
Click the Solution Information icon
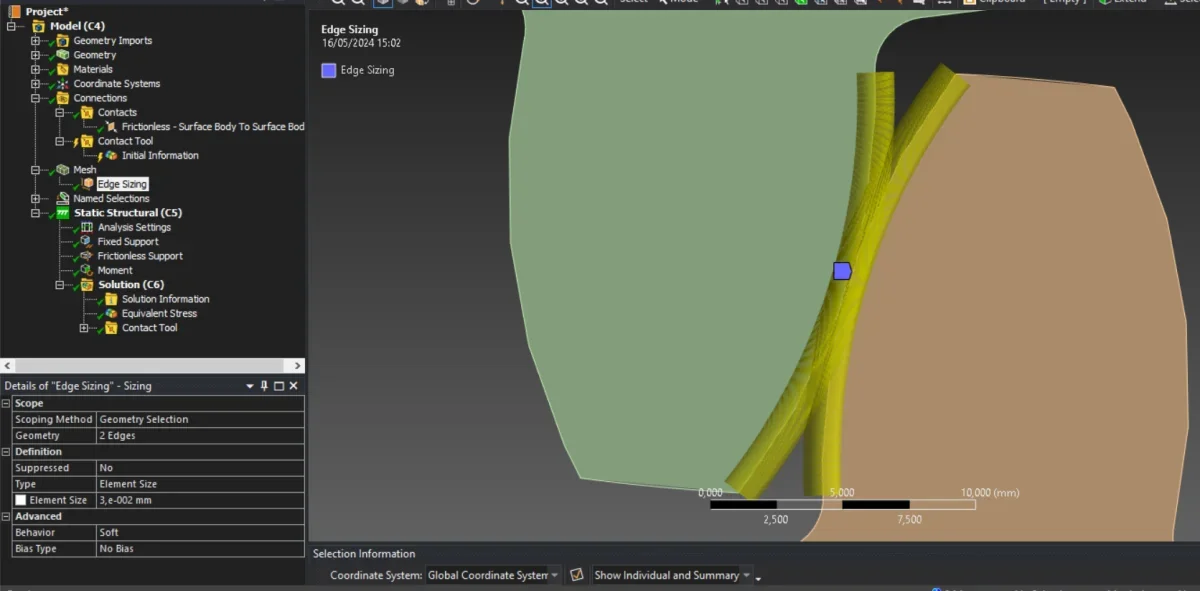tap(111, 300)
